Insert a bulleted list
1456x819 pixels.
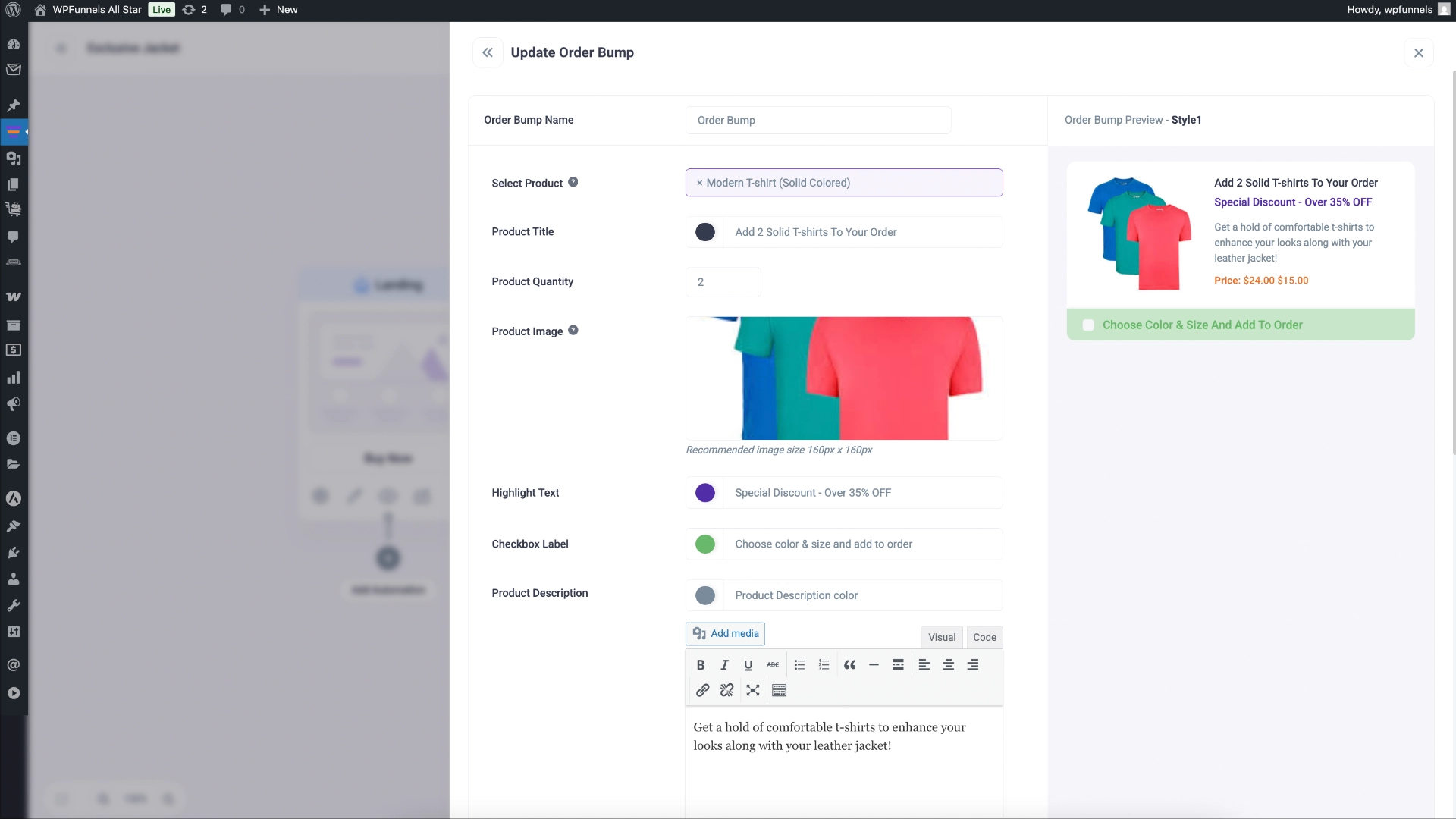pyautogui.click(x=799, y=664)
